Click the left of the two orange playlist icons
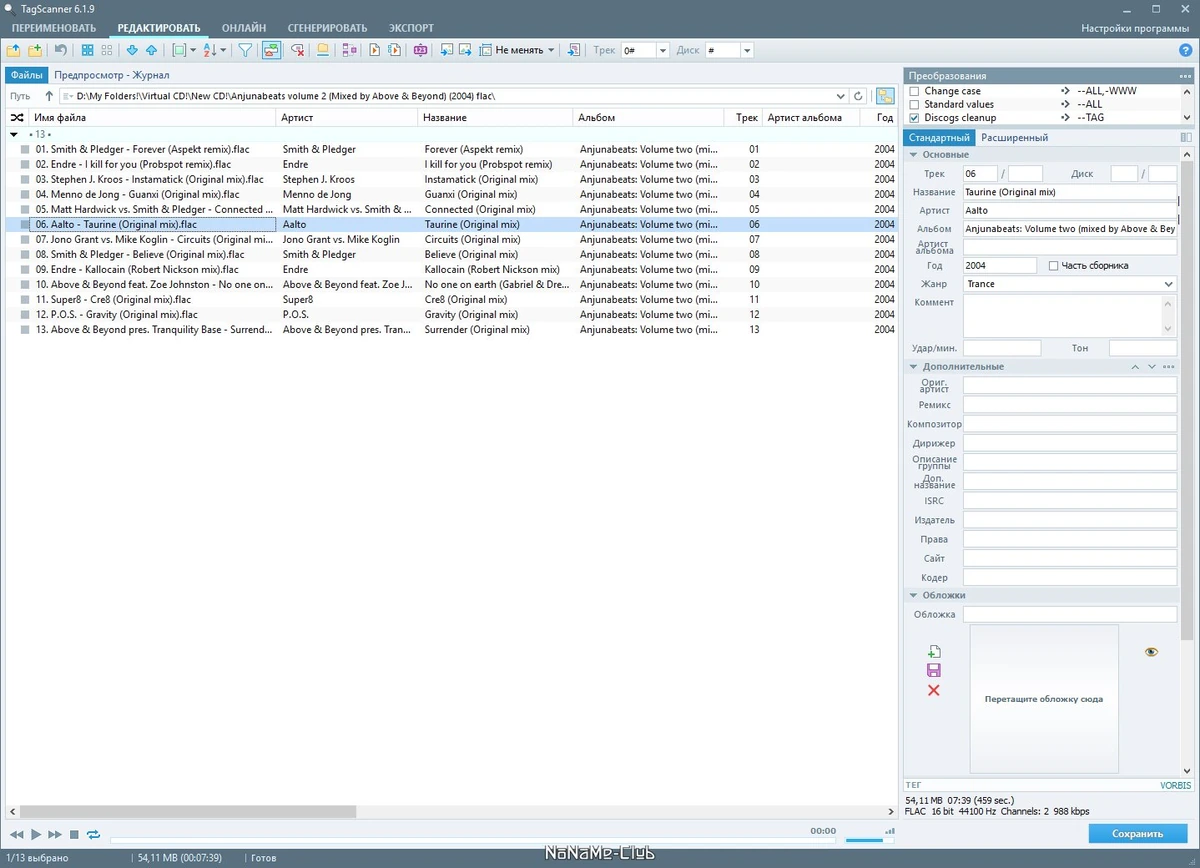This screenshot has height=868, width=1200. [x=375, y=50]
